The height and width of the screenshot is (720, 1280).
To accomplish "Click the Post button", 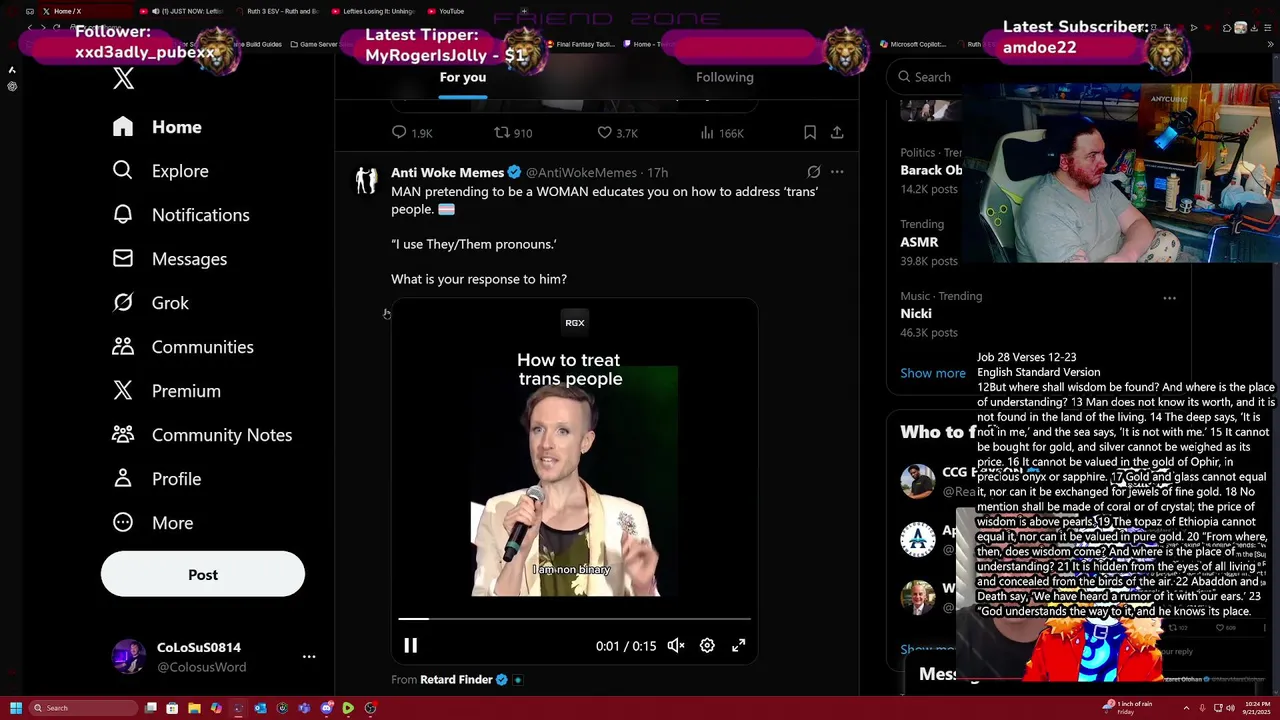I will point(203,575).
